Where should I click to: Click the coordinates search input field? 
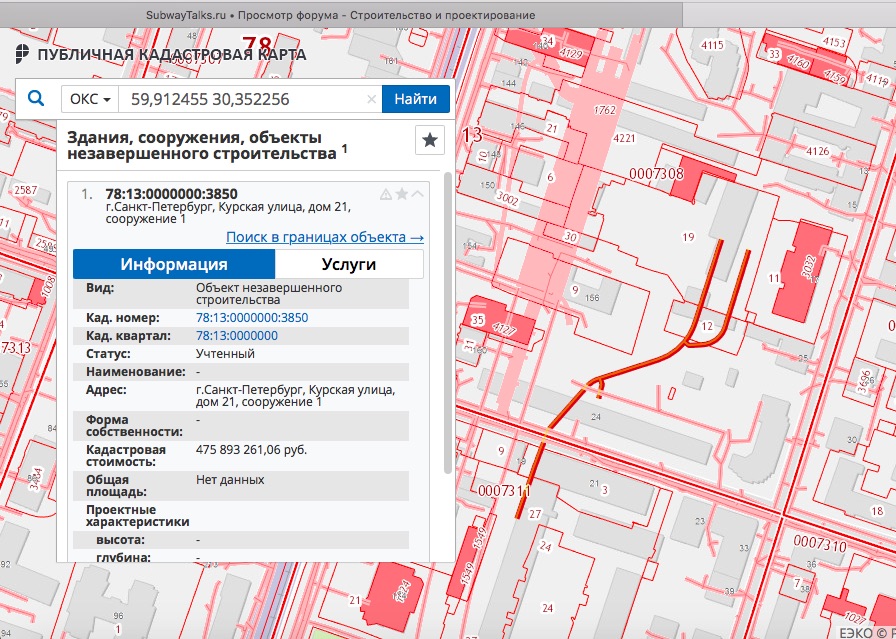(238, 99)
